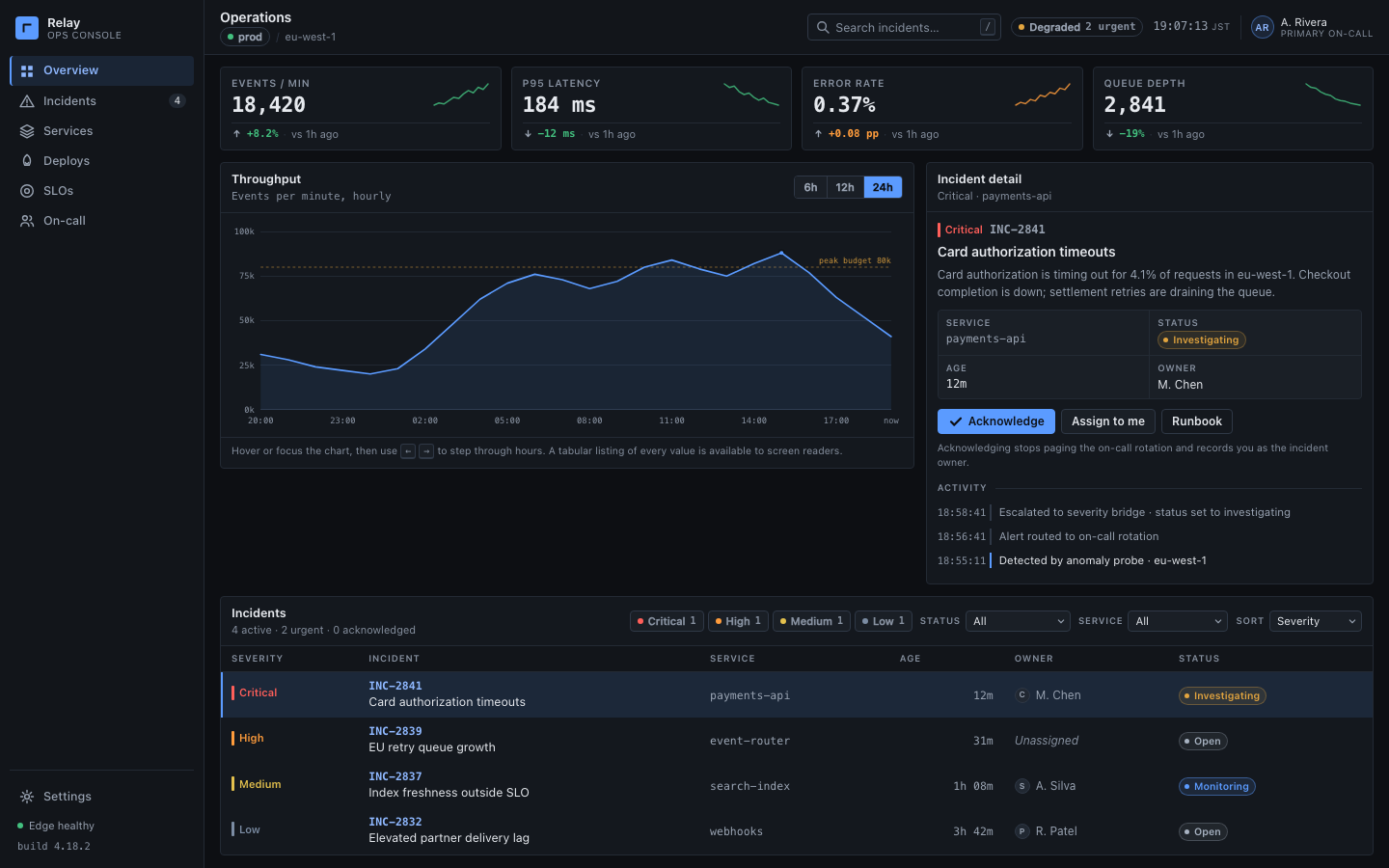Toggle the Medium severity filter chip
The height and width of the screenshot is (868, 1389).
tap(811, 621)
